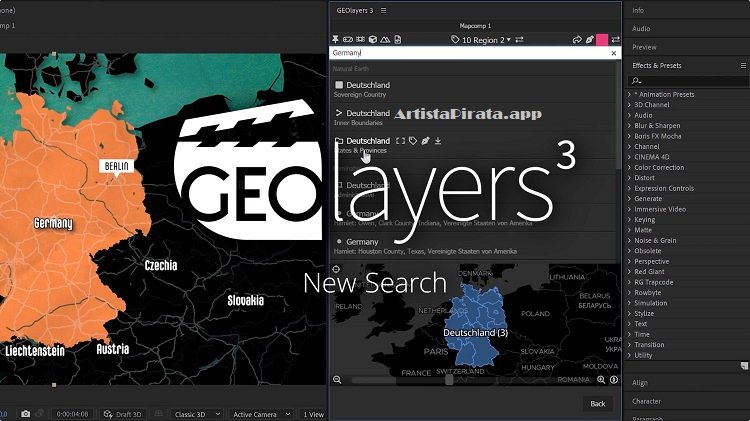Image resolution: width=750 pixels, height=421 pixels.
Task: Open the 10 Region 2 label dropdown
Action: (x=486, y=40)
